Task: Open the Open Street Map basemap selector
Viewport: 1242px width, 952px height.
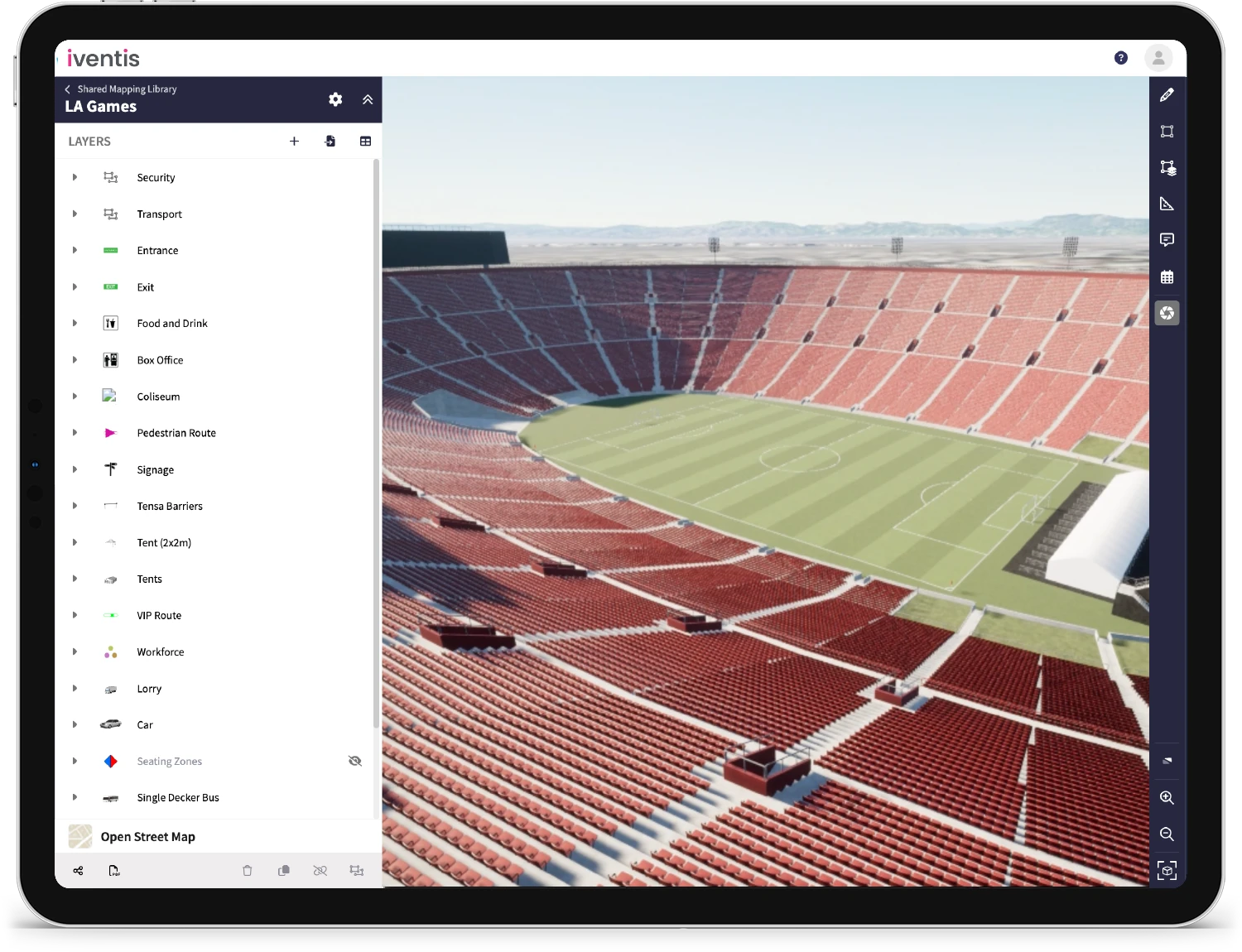Action: pyautogui.click(x=147, y=837)
